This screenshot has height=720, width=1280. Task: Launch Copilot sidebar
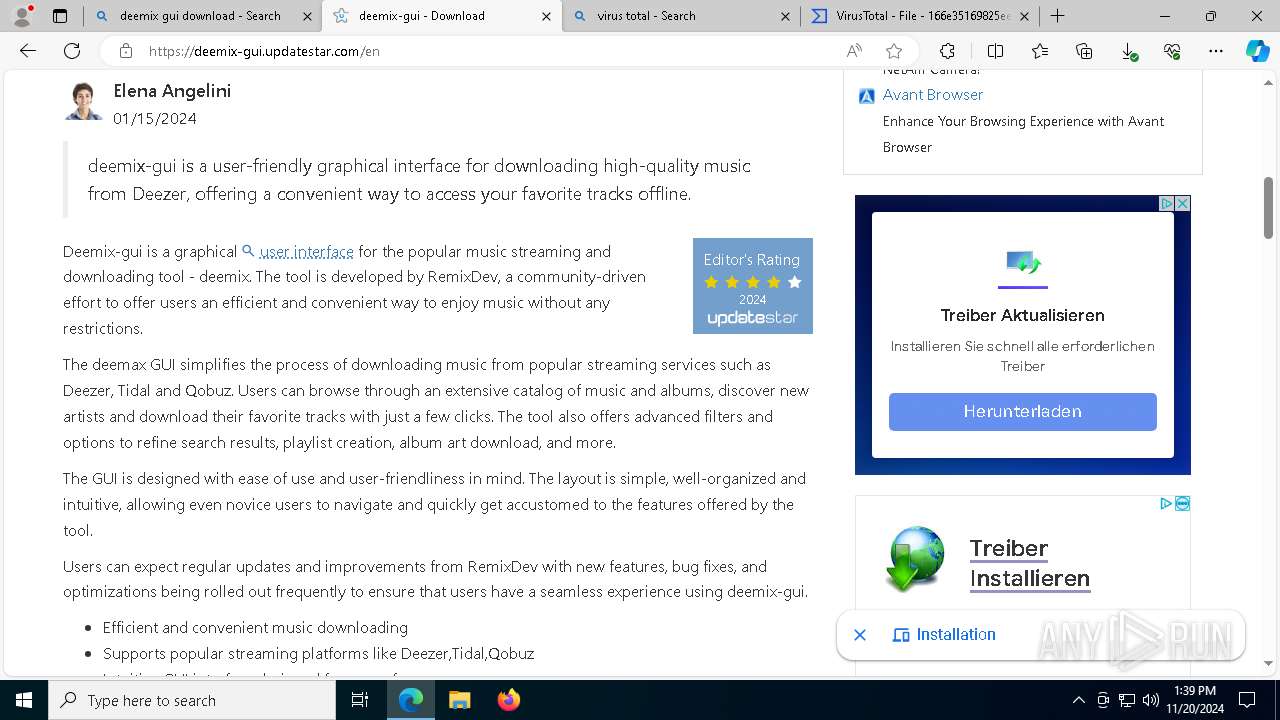click(1257, 51)
